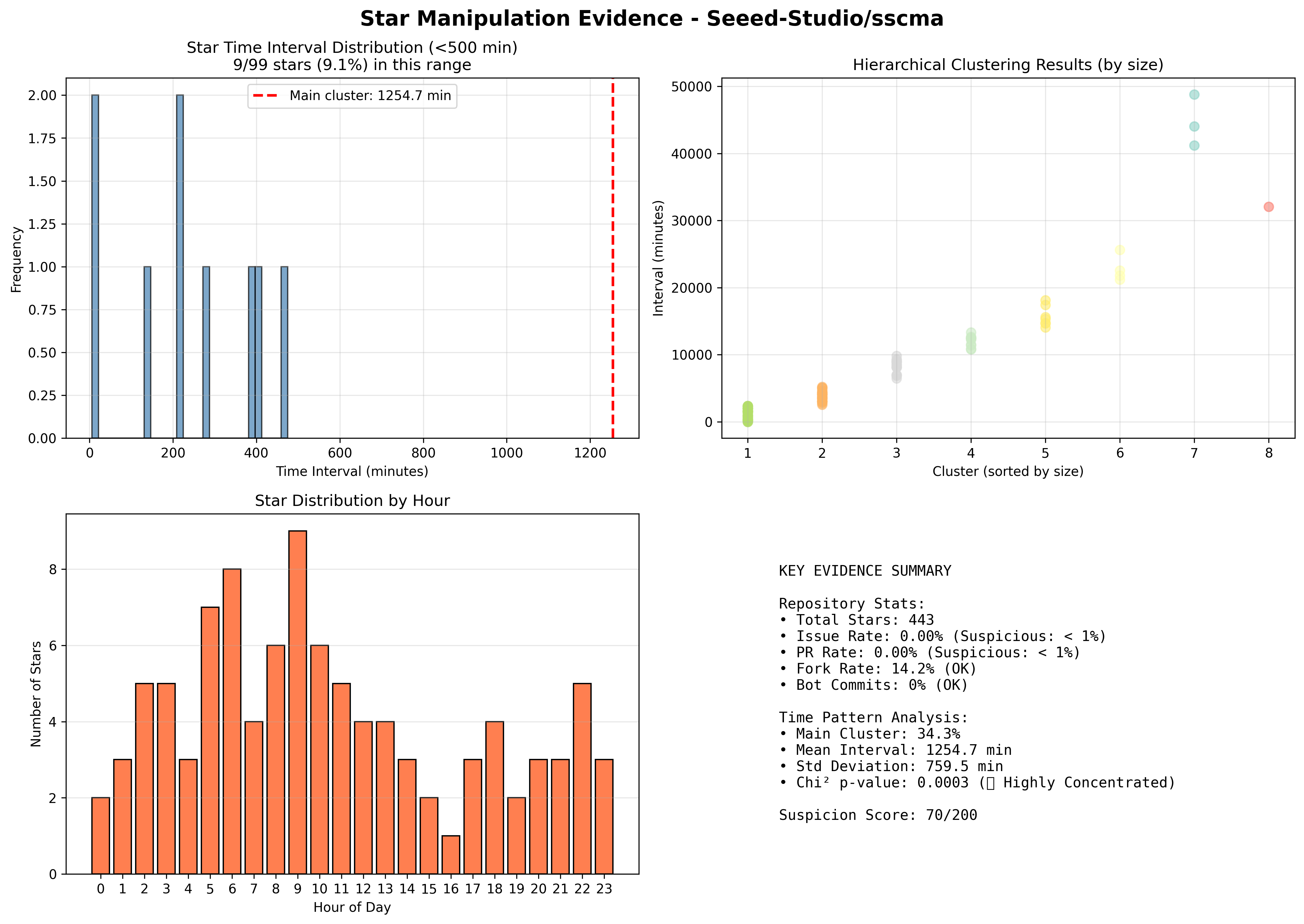This screenshot has height=924, width=1304.
Task: Click the legend entry 'Main cluster: 1254.7 min'
Action: click(352, 96)
